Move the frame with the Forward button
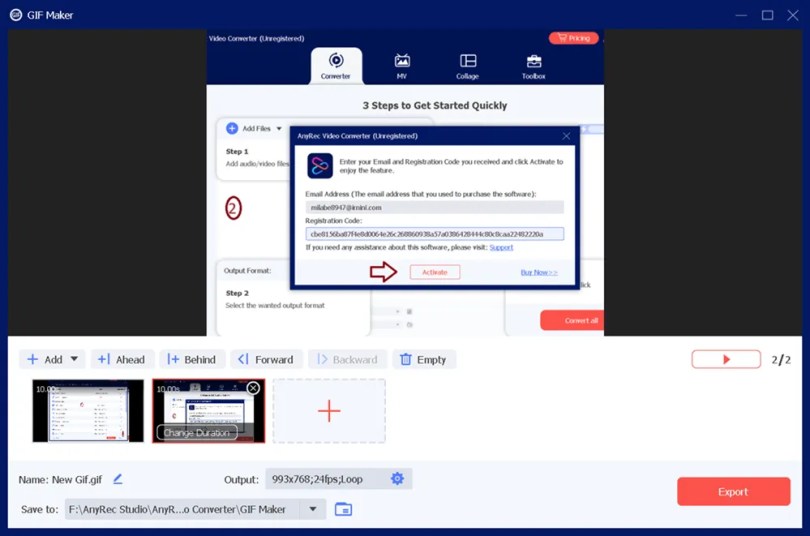810x536 pixels. [267, 359]
